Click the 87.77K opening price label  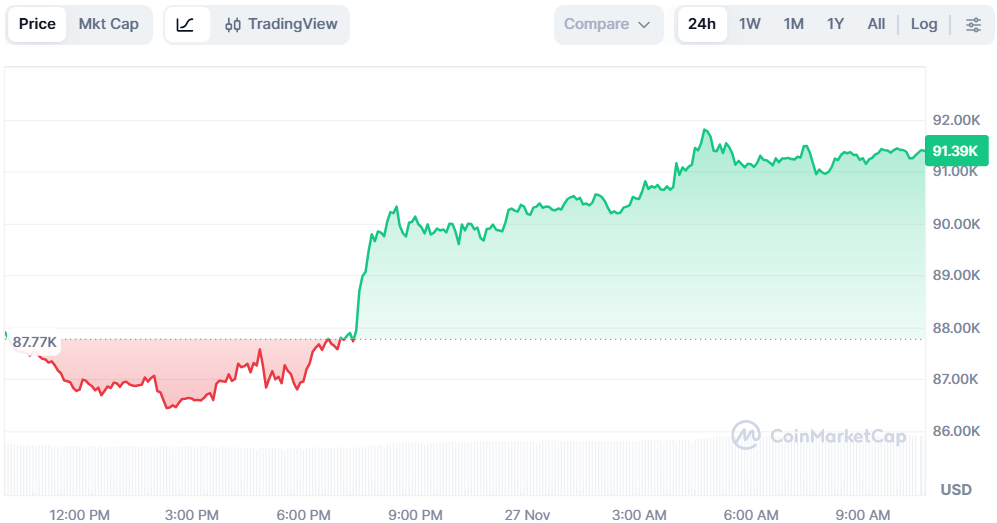(x=35, y=342)
